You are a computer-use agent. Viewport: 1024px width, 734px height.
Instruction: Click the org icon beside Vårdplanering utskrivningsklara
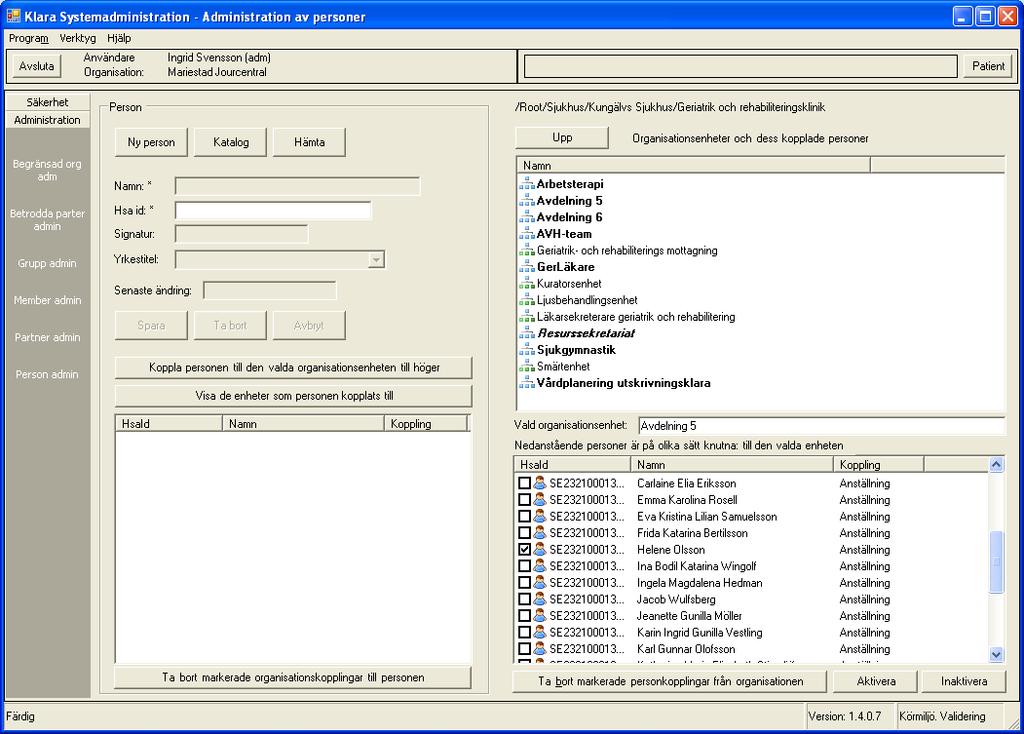click(x=527, y=383)
